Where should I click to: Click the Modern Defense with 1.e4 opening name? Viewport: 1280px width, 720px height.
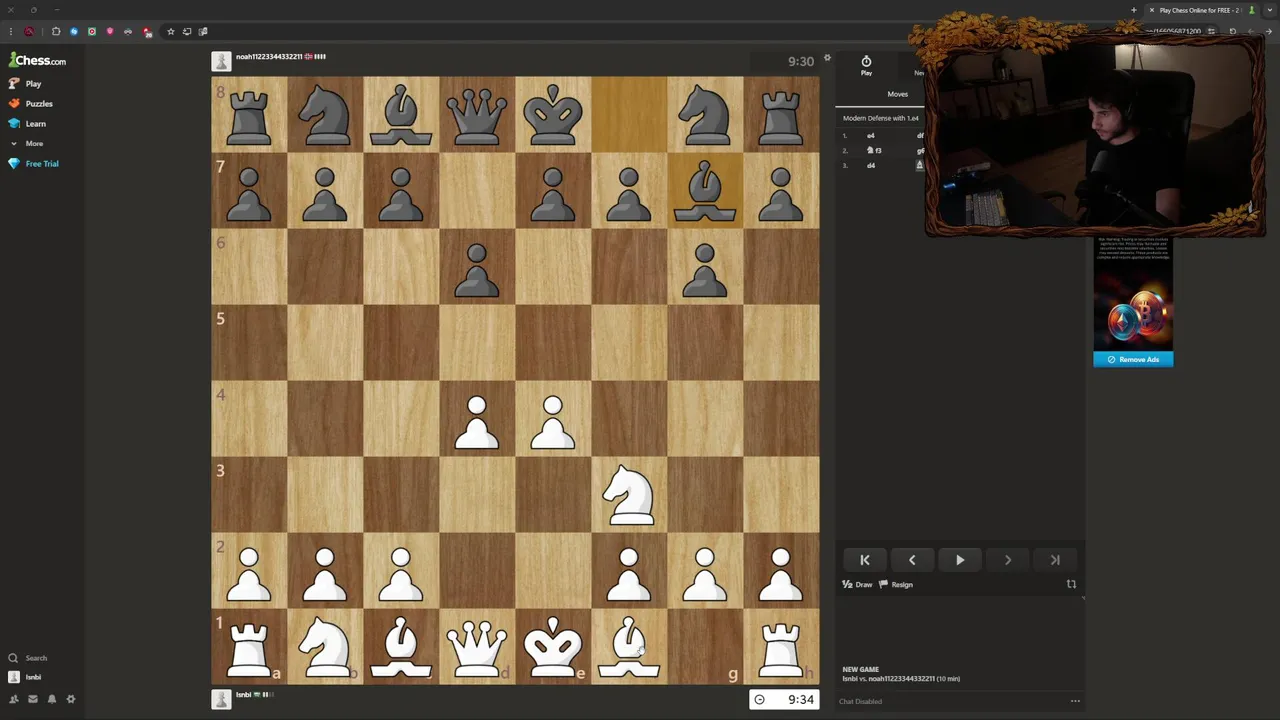pos(880,118)
